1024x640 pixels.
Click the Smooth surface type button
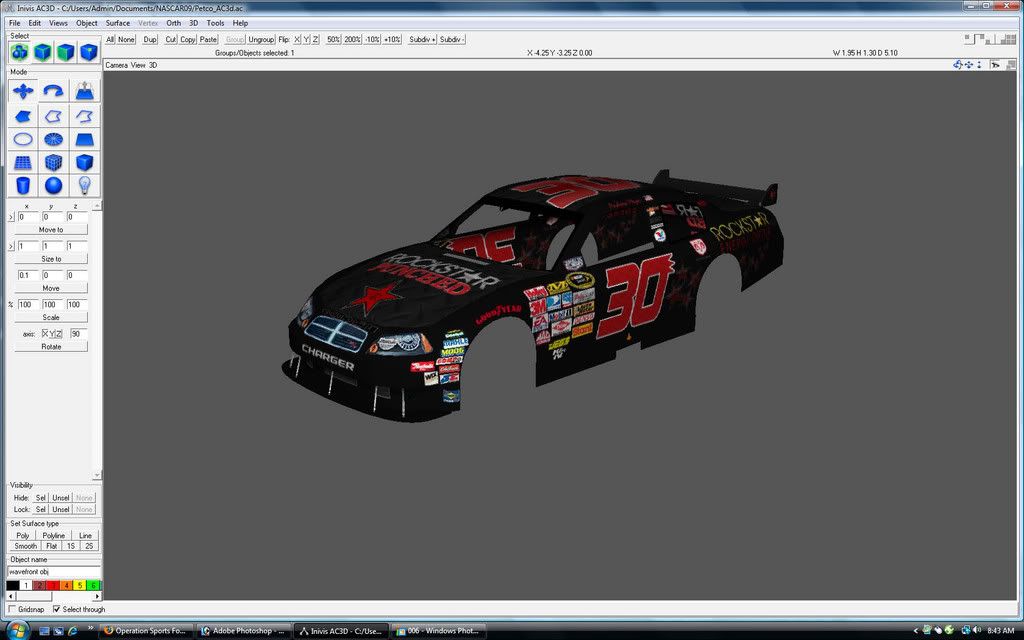coord(25,546)
